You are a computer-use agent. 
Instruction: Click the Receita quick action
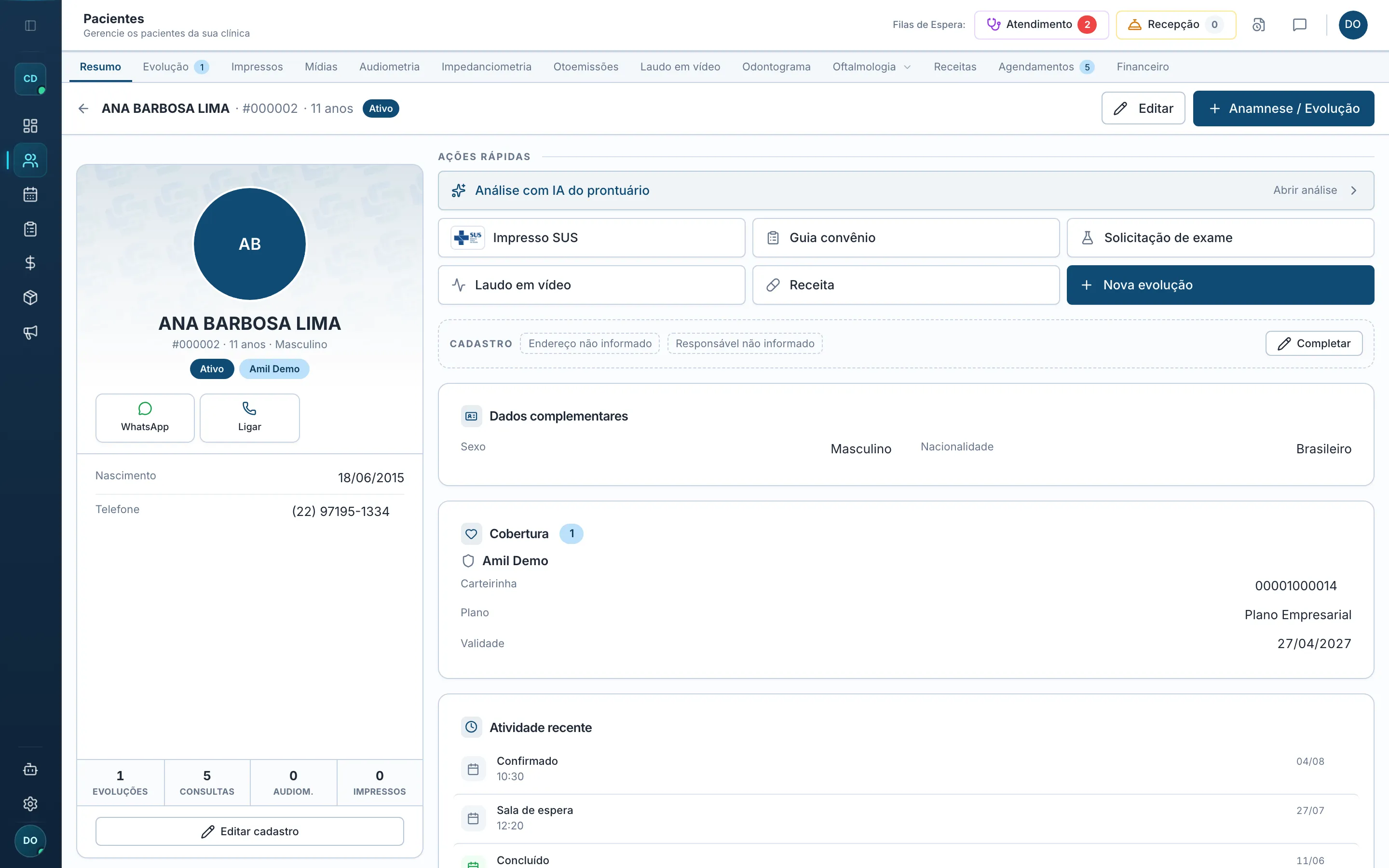[x=906, y=285]
